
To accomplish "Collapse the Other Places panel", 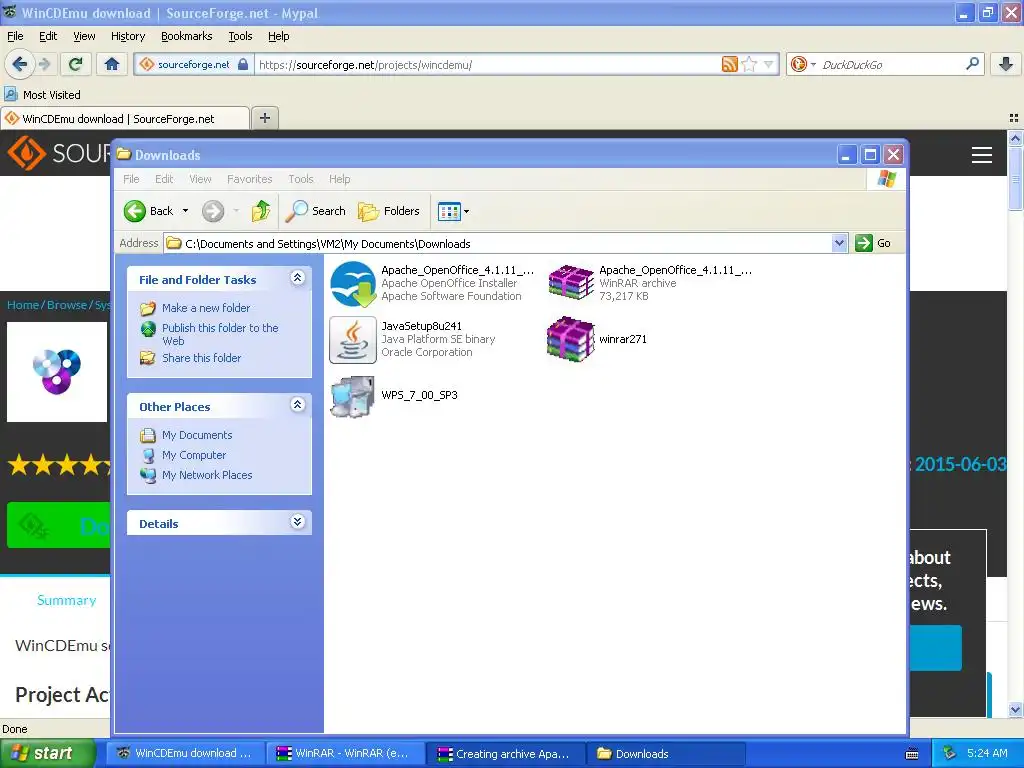I will [297, 405].
